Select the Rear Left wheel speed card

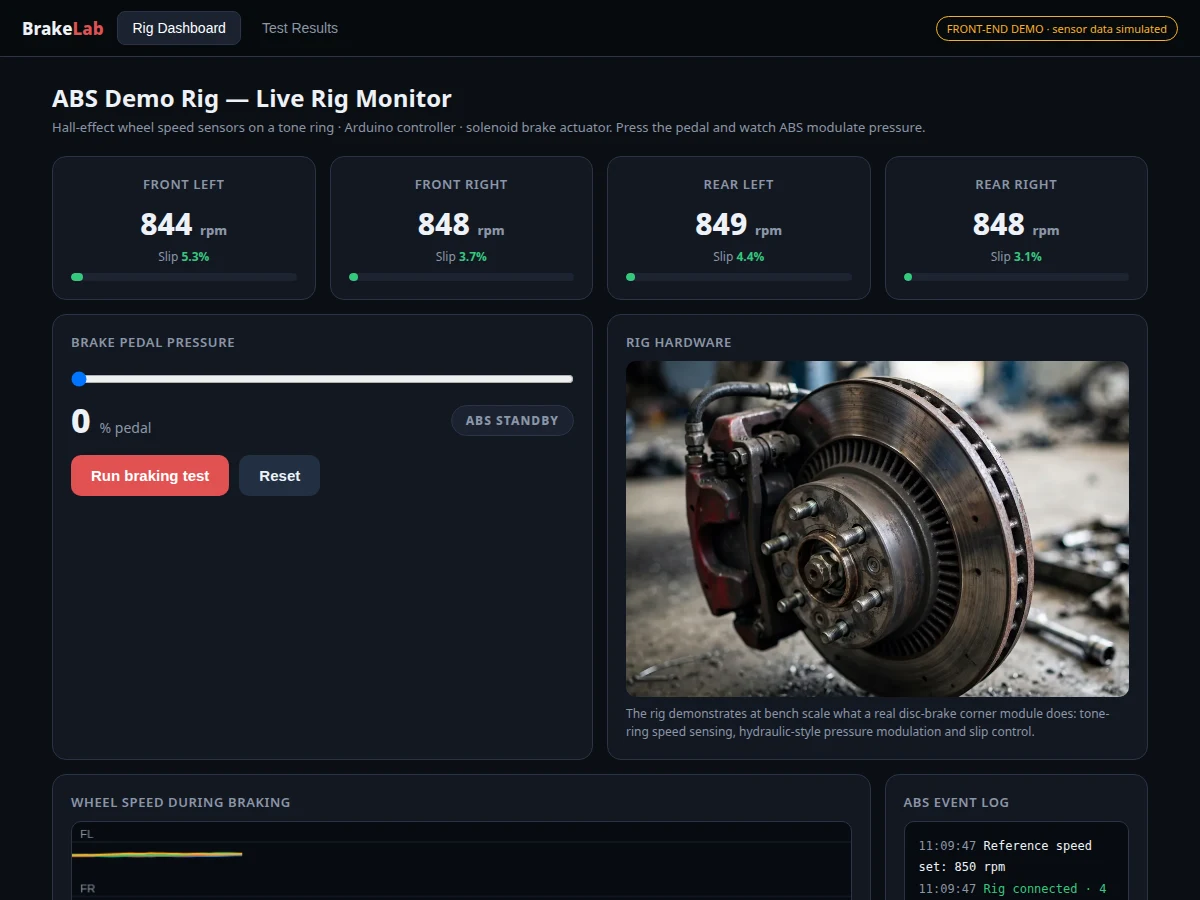point(739,228)
